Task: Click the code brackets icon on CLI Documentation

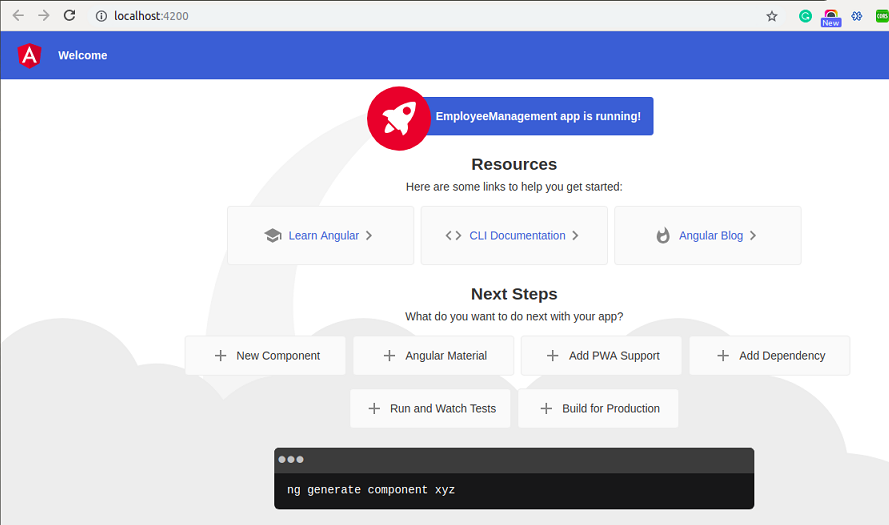Action: tap(453, 235)
